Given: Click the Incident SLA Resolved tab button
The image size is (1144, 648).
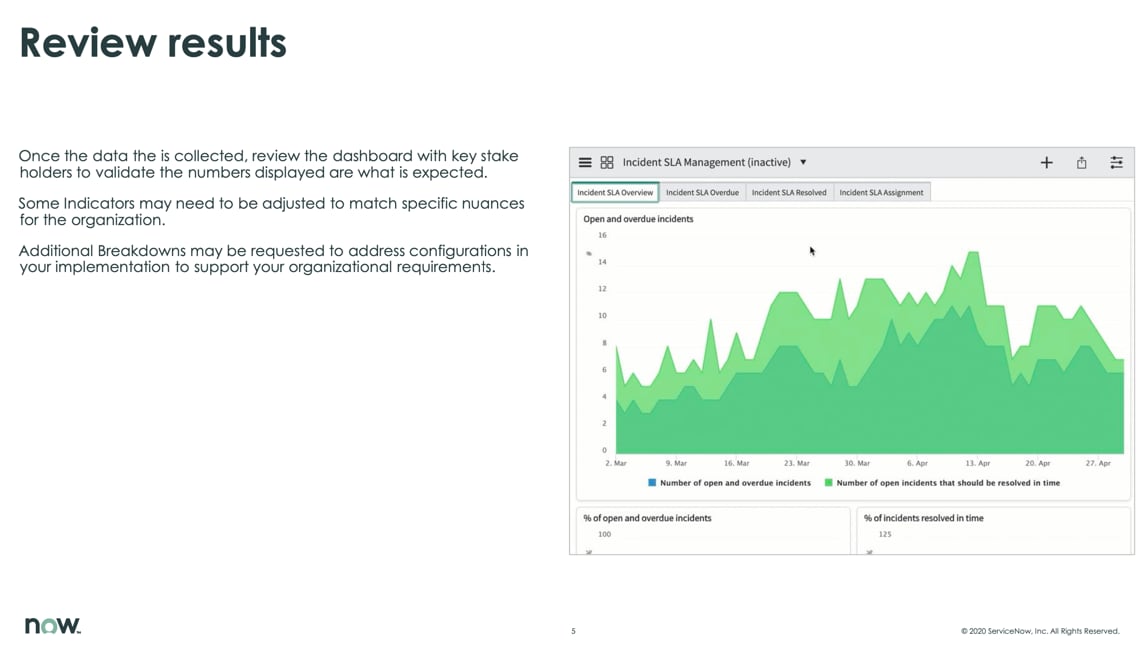Looking at the screenshot, I should point(789,190).
